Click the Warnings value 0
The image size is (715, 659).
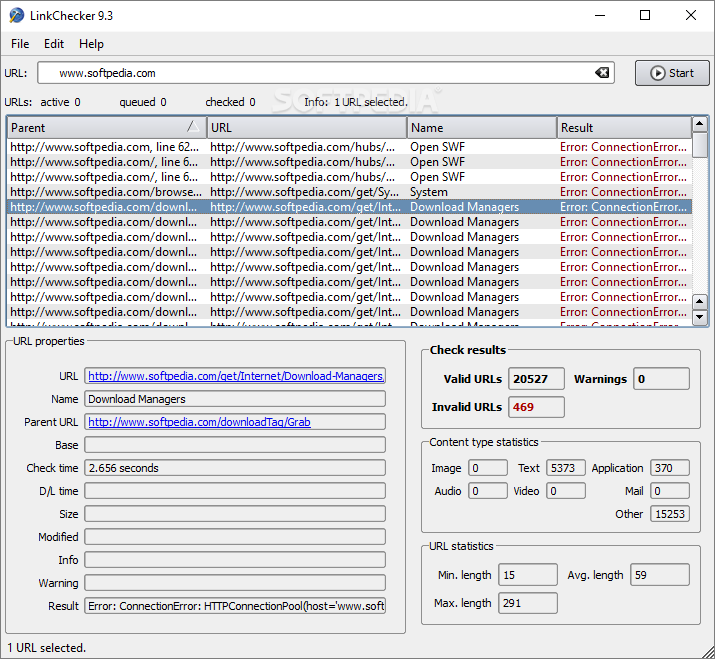661,379
